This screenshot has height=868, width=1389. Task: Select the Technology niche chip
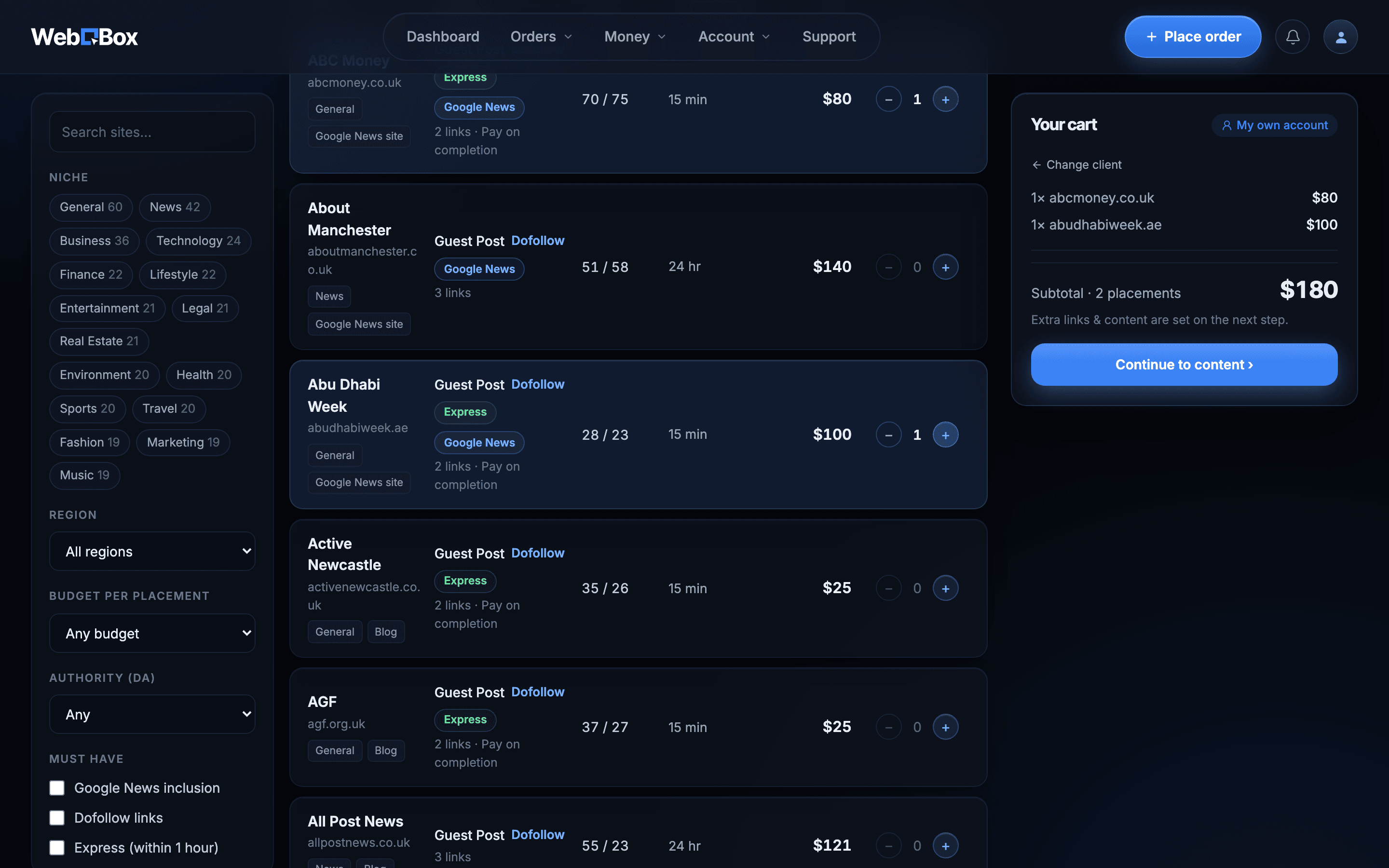[198, 241]
